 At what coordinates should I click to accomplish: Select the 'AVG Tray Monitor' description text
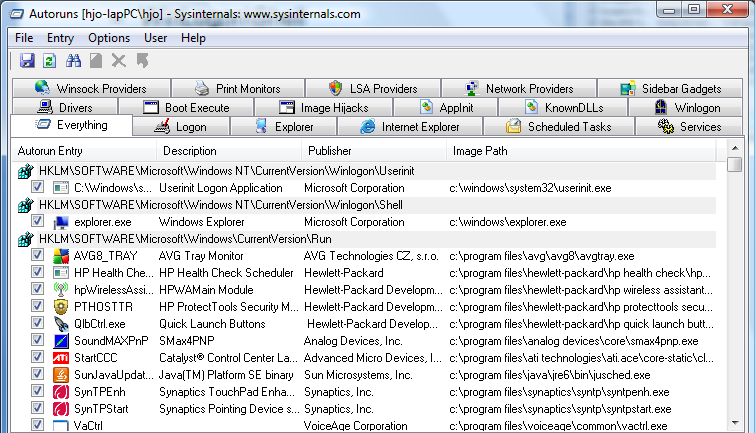point(201,256)
